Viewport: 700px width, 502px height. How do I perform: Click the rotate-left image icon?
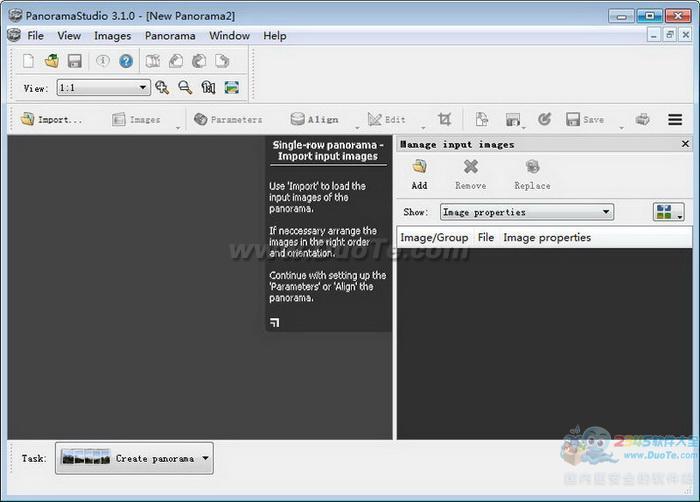[x=176, y=61]
